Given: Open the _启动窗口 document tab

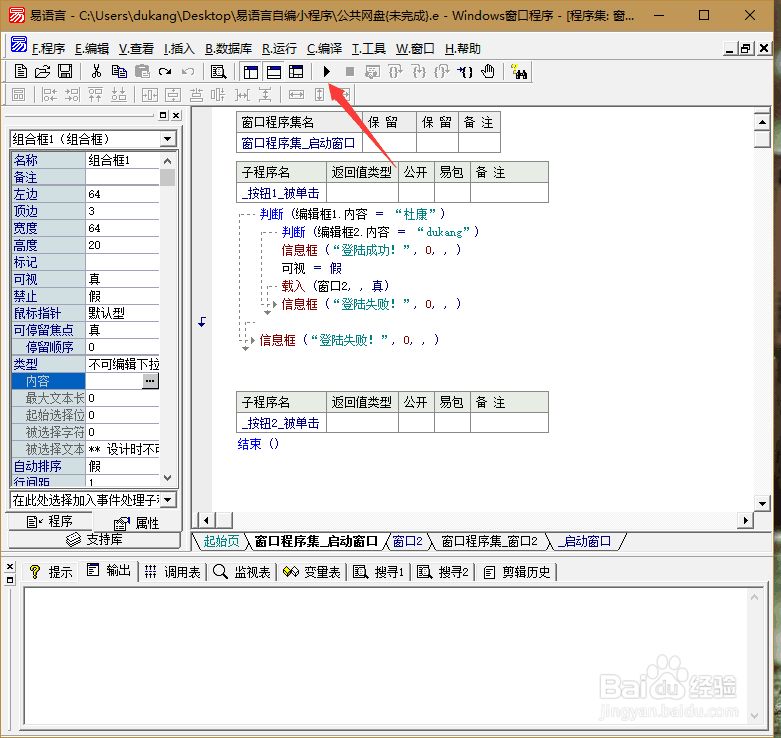Looking at the screenshot, I should click(585, 541).
